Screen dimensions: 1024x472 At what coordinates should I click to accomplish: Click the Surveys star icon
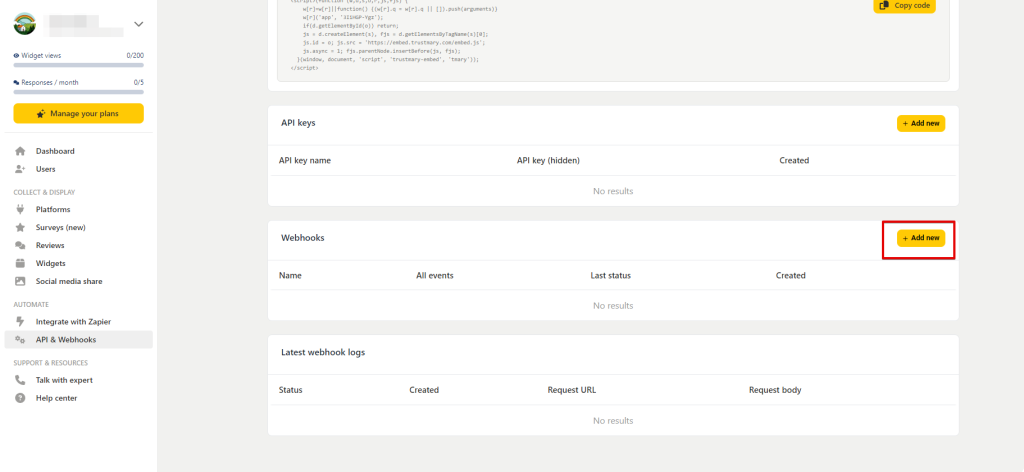pyautogui.click(x=20, y=227)
